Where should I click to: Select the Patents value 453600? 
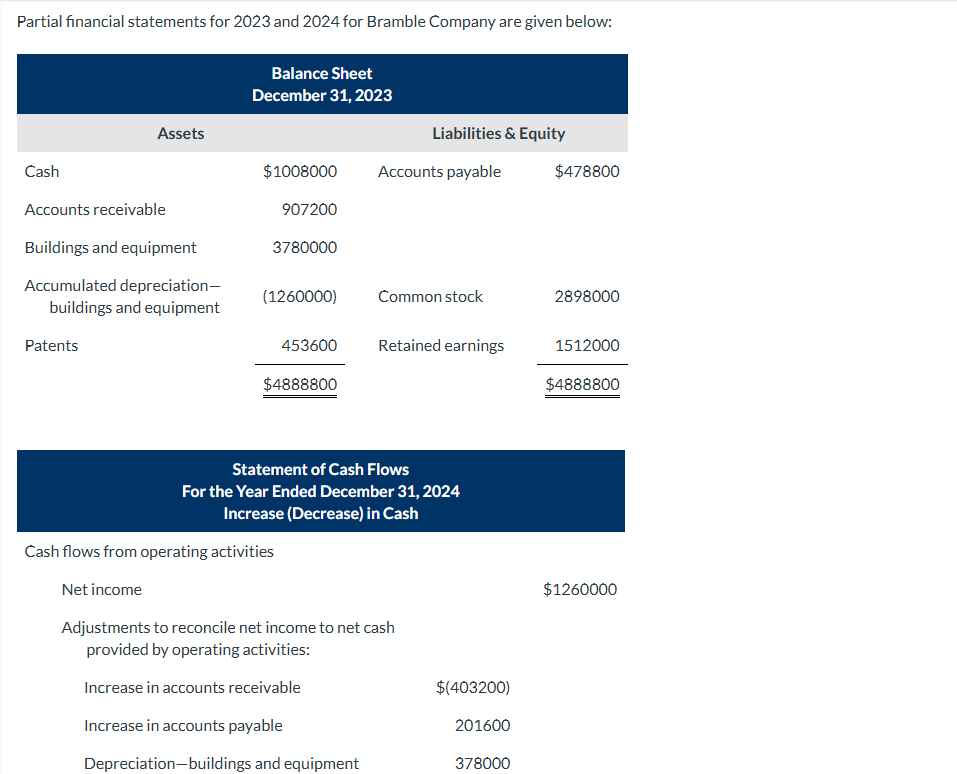point(314,345)
